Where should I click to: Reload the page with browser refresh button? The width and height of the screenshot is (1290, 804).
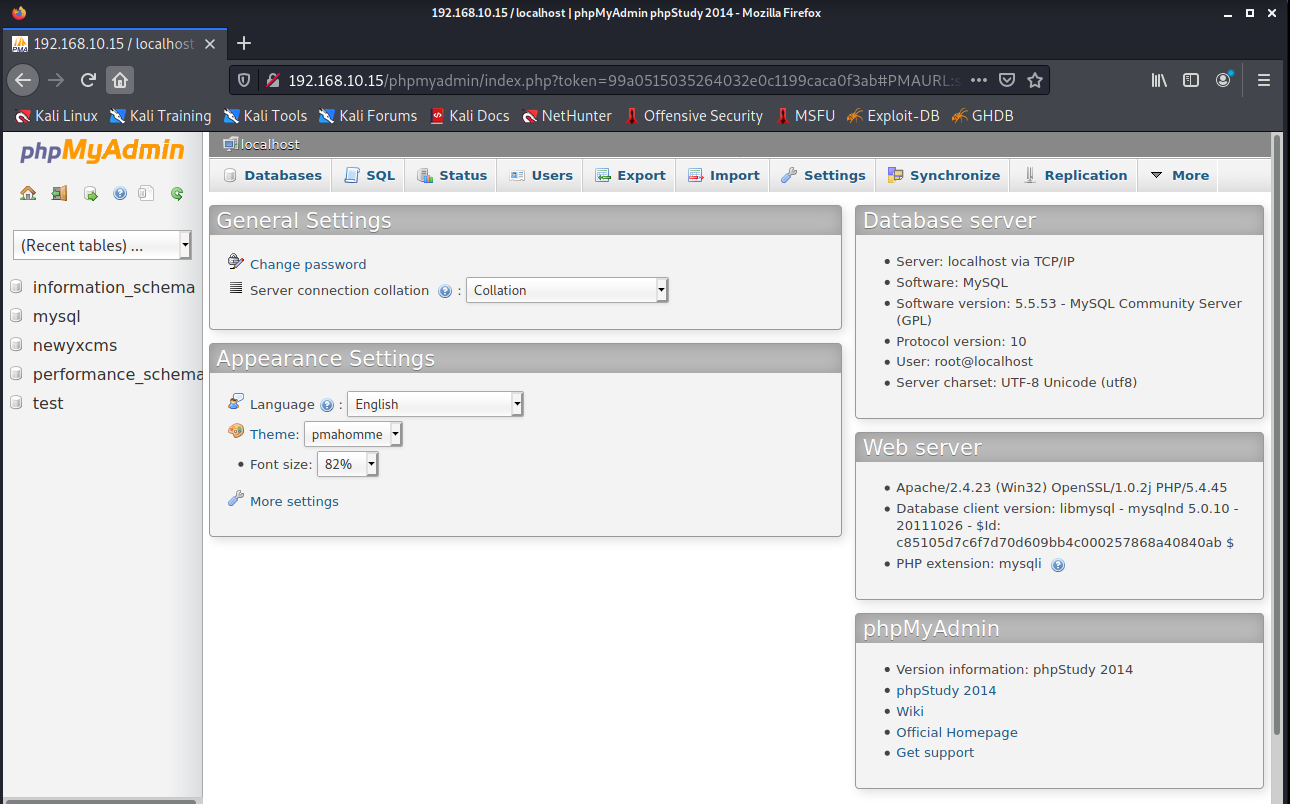point(88,80)
